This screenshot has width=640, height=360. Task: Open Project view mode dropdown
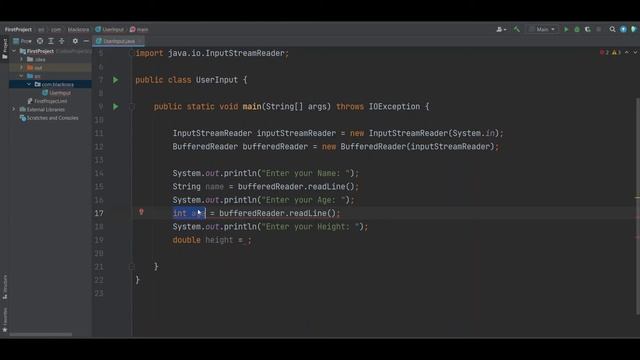tap(22, 41)
